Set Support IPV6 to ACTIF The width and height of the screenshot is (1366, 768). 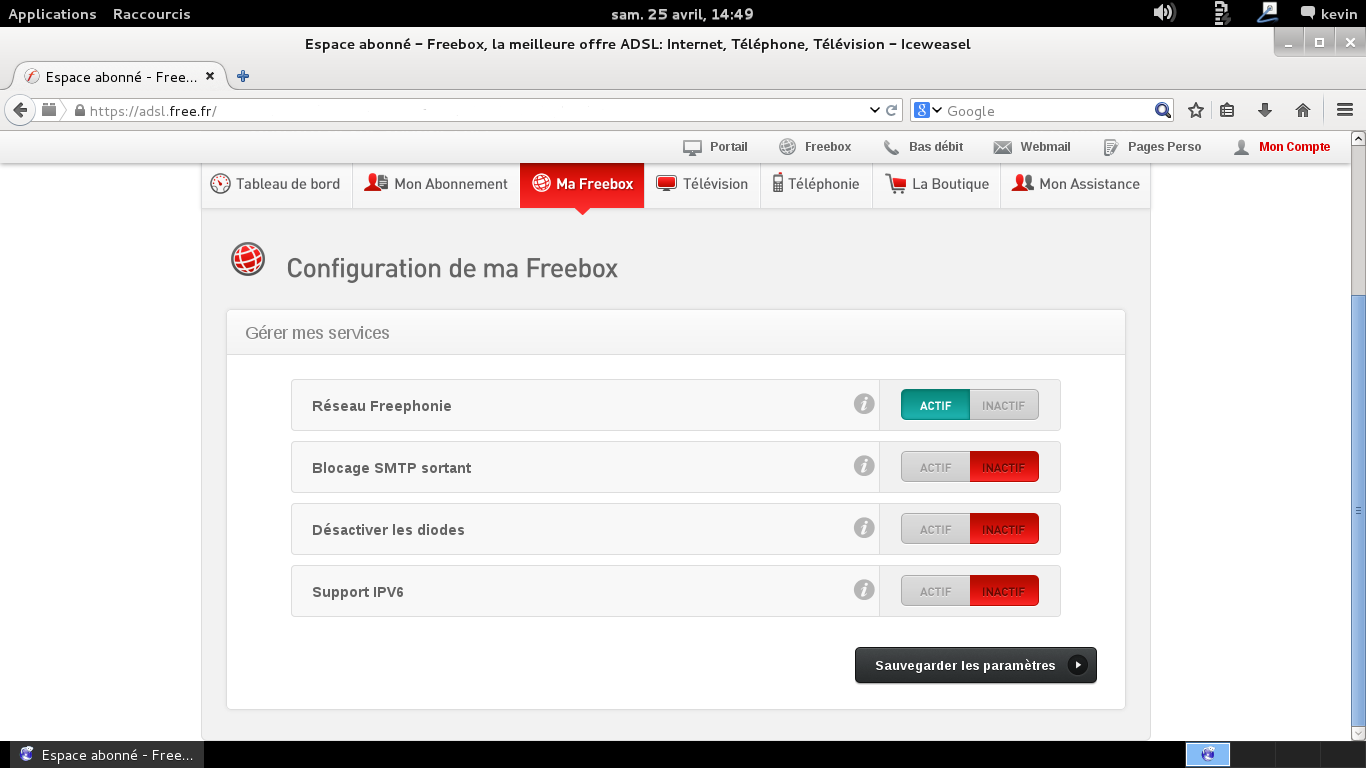coord(935,591)
